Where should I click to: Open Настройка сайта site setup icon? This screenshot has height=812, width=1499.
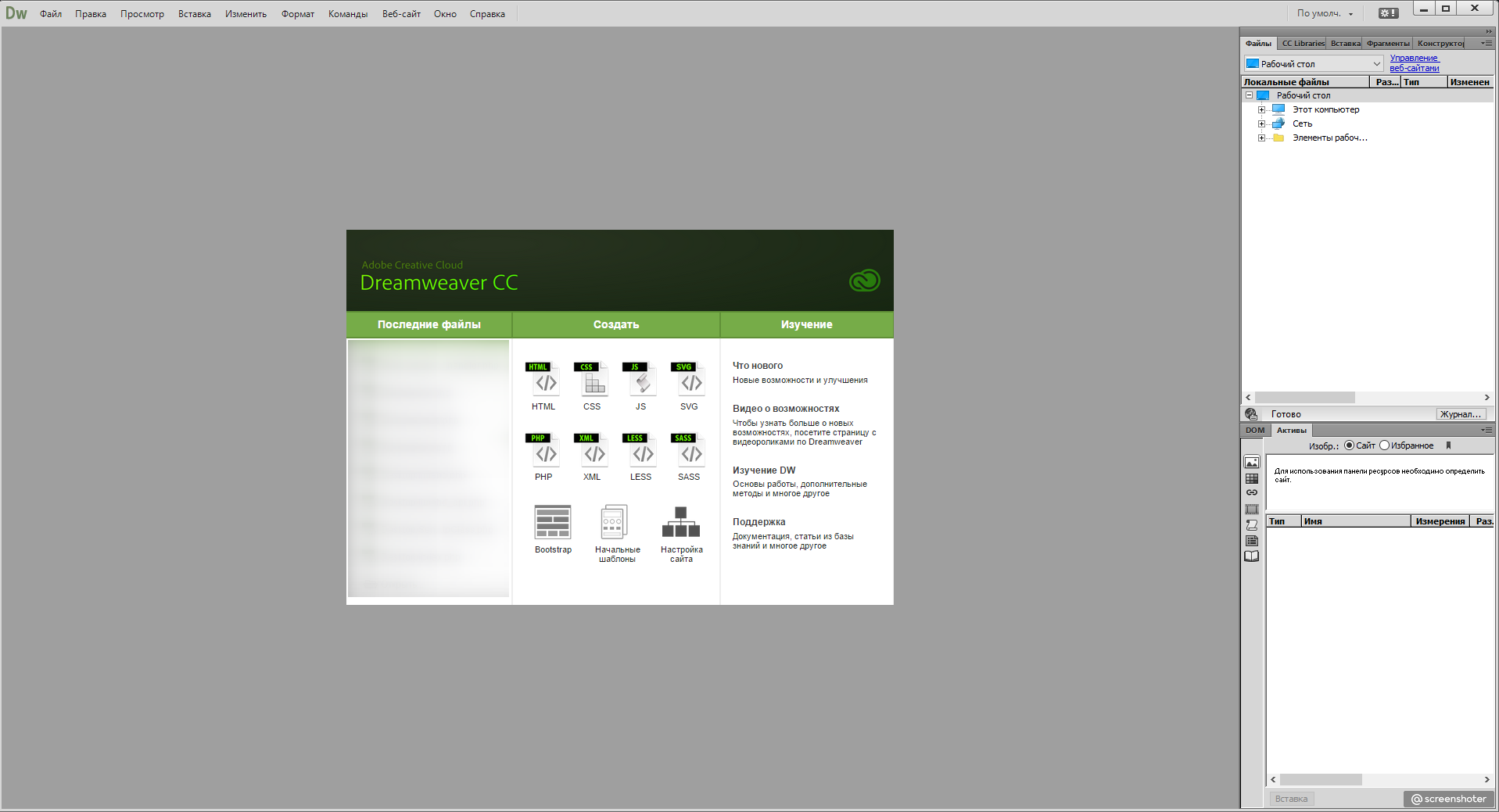pos(681,522)
